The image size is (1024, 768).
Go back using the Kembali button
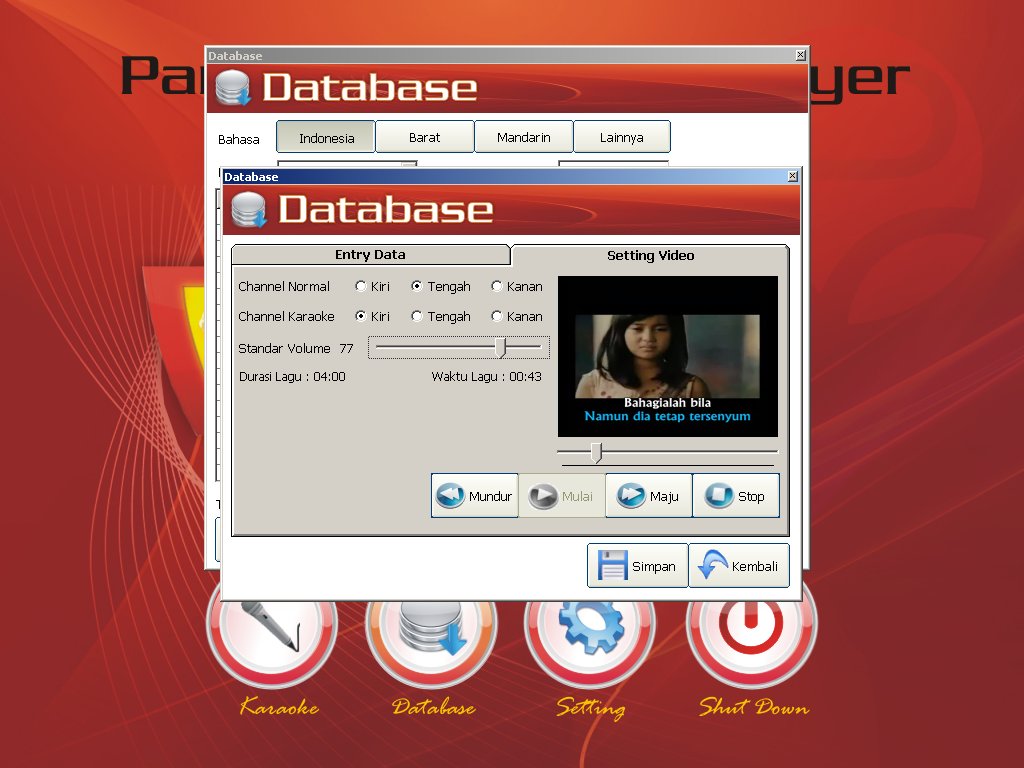[739, 566]
